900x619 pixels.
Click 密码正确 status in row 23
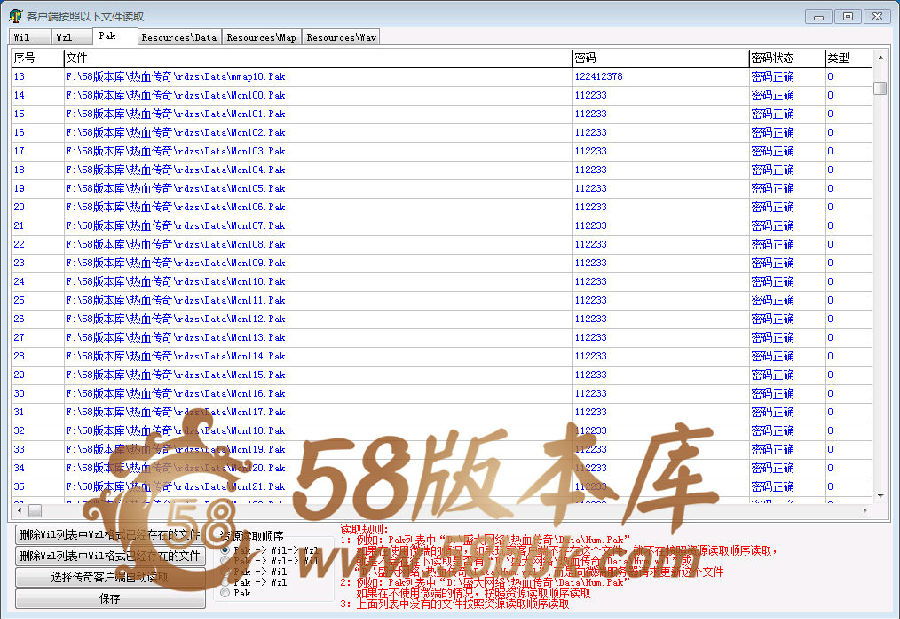(x=772, y=263)
